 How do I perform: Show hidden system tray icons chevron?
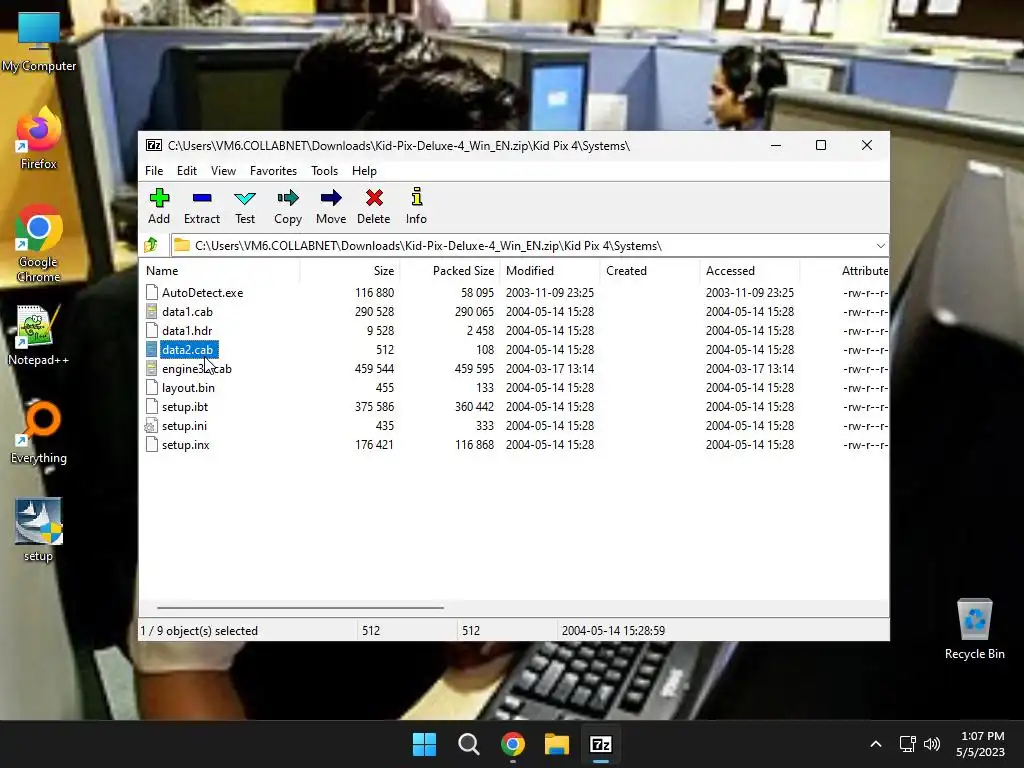(876, 744)
